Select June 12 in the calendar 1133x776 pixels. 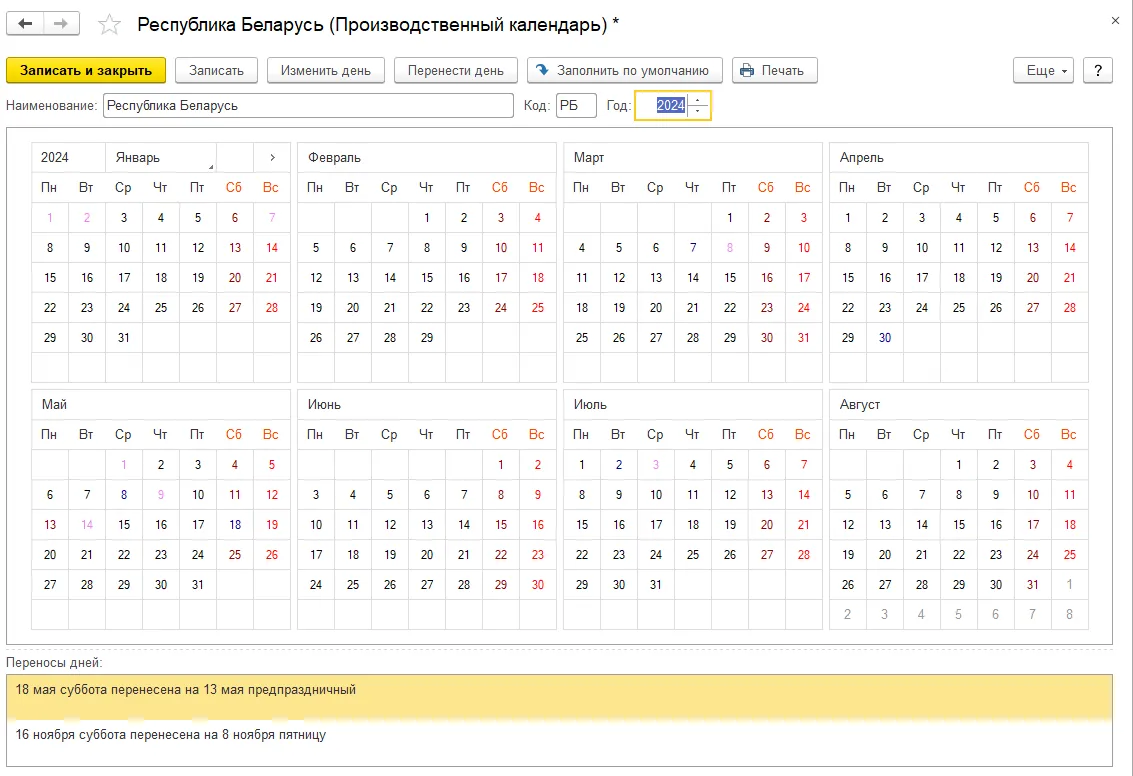tap(390, 525)
